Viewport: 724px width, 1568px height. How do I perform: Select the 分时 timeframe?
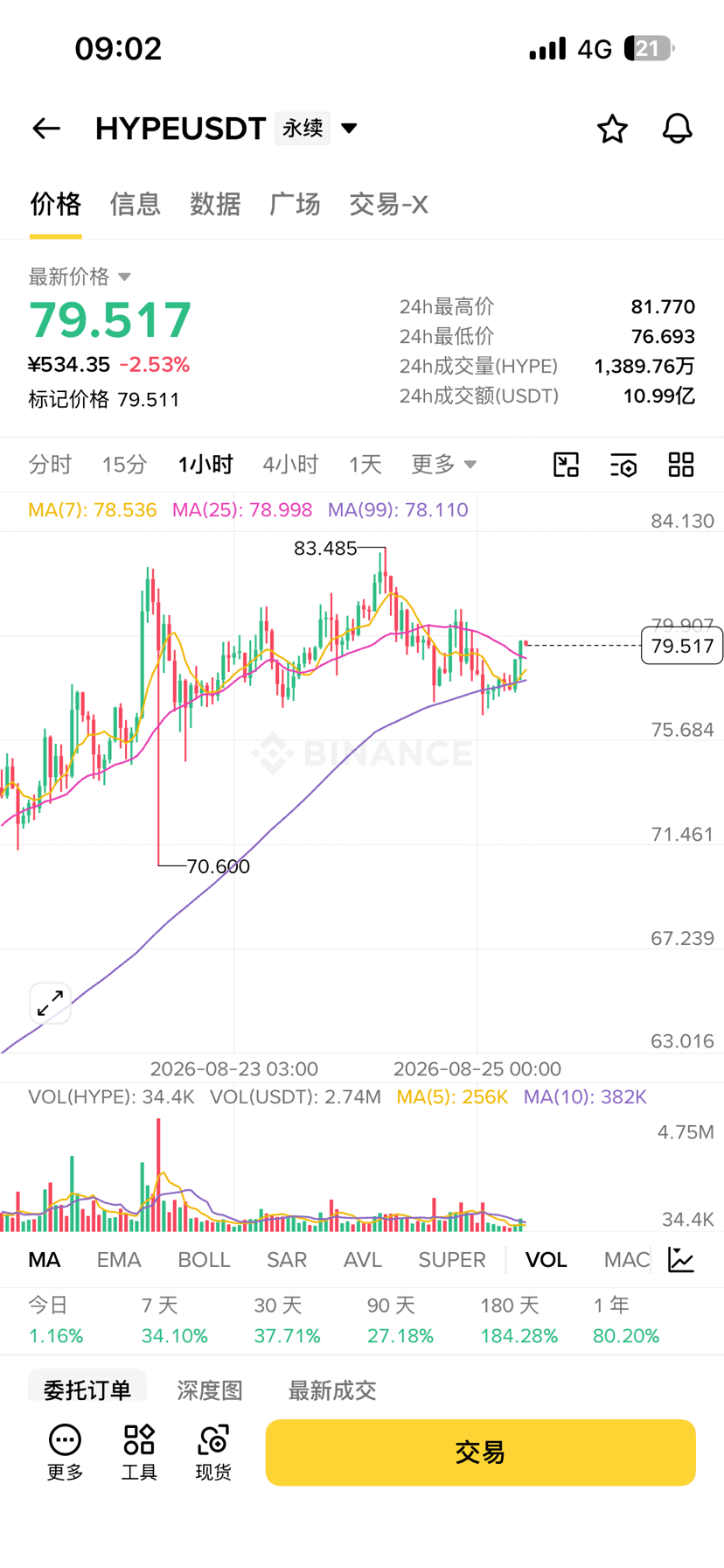pyautogui.click(x=50, y=464)
